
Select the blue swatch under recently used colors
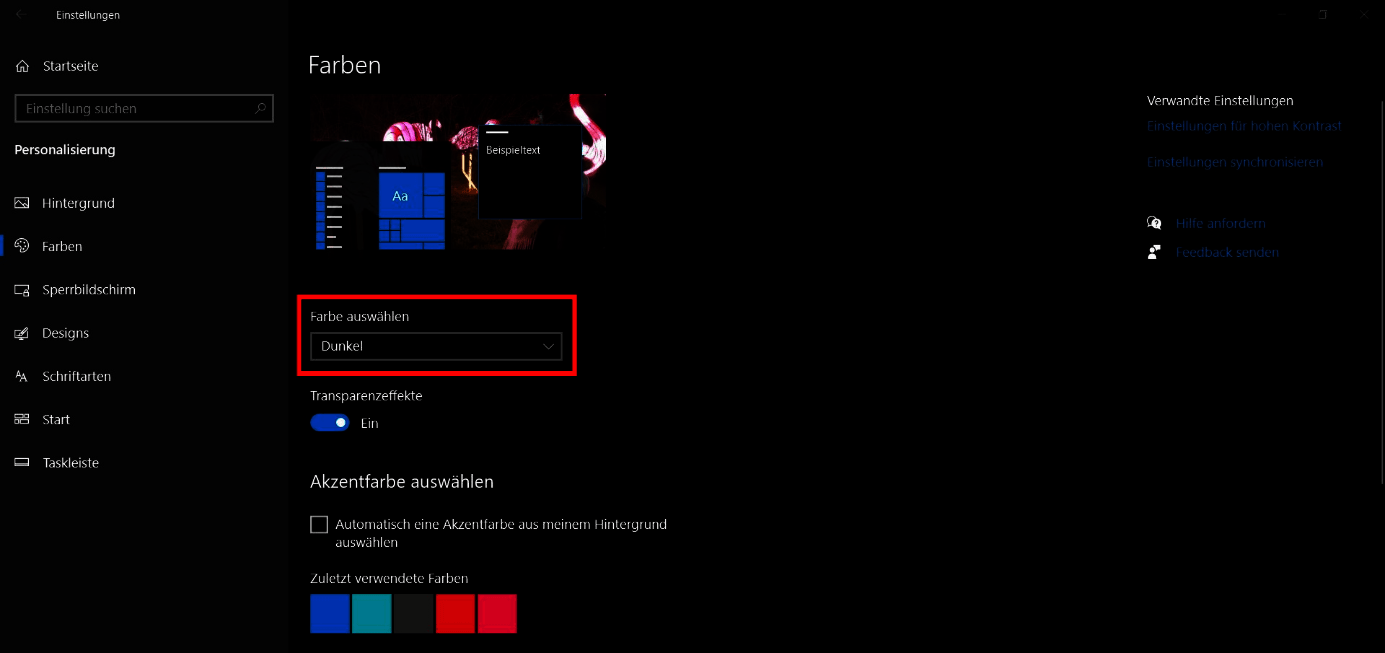pos(330,613)
